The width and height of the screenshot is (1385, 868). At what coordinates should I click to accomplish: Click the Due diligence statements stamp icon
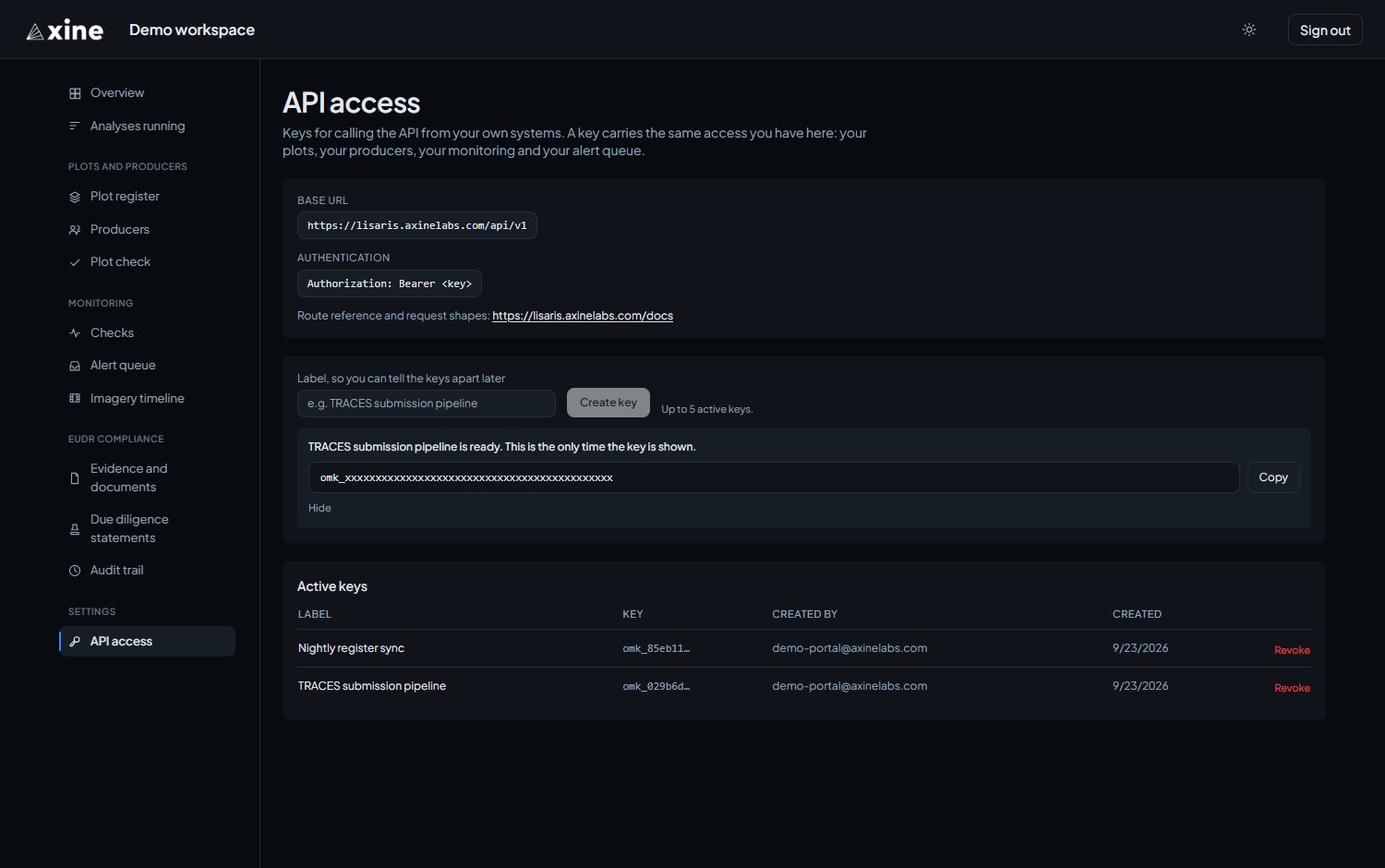[x=75, y=529]
